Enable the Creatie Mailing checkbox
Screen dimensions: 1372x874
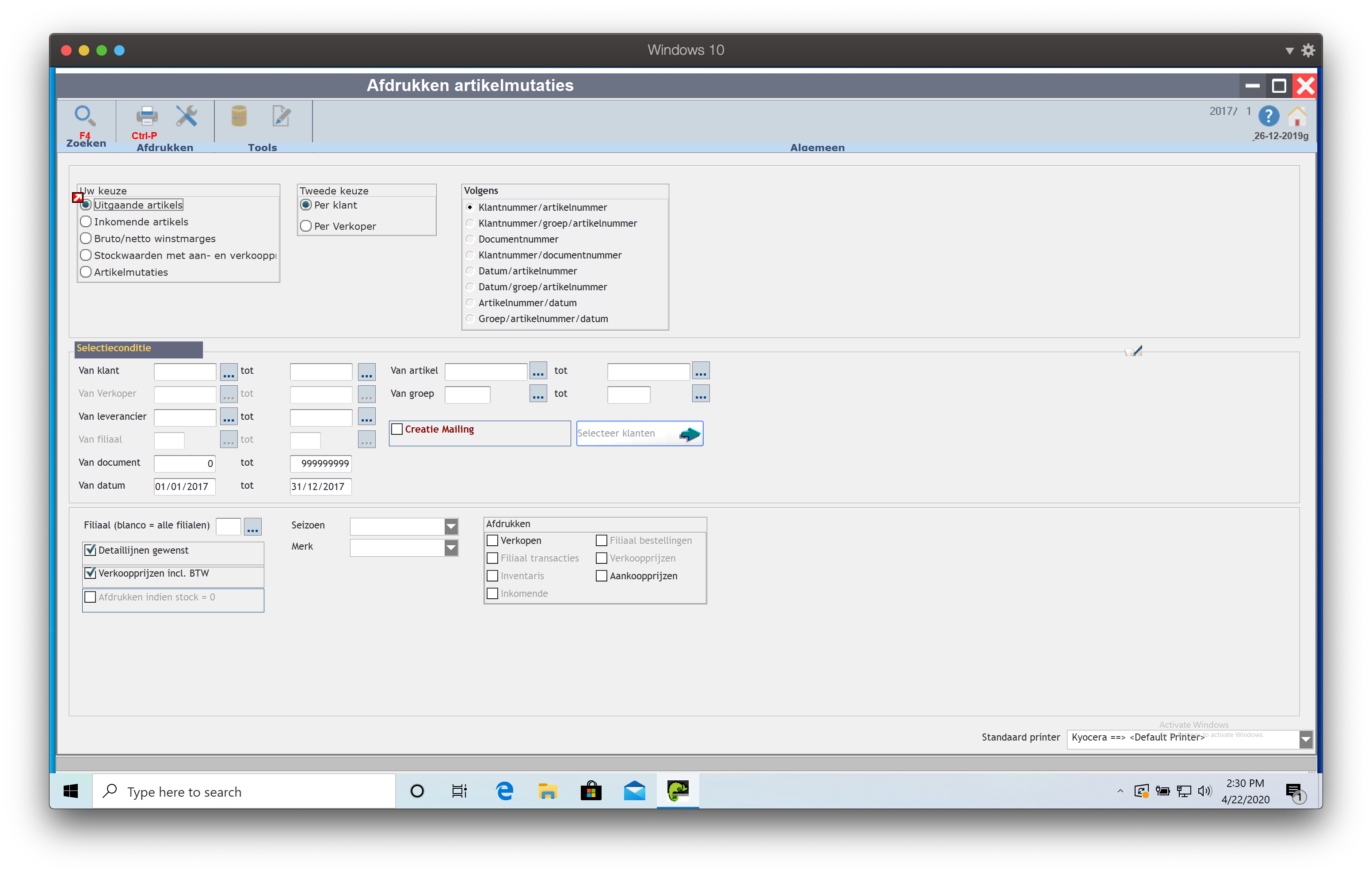point(397,429)
